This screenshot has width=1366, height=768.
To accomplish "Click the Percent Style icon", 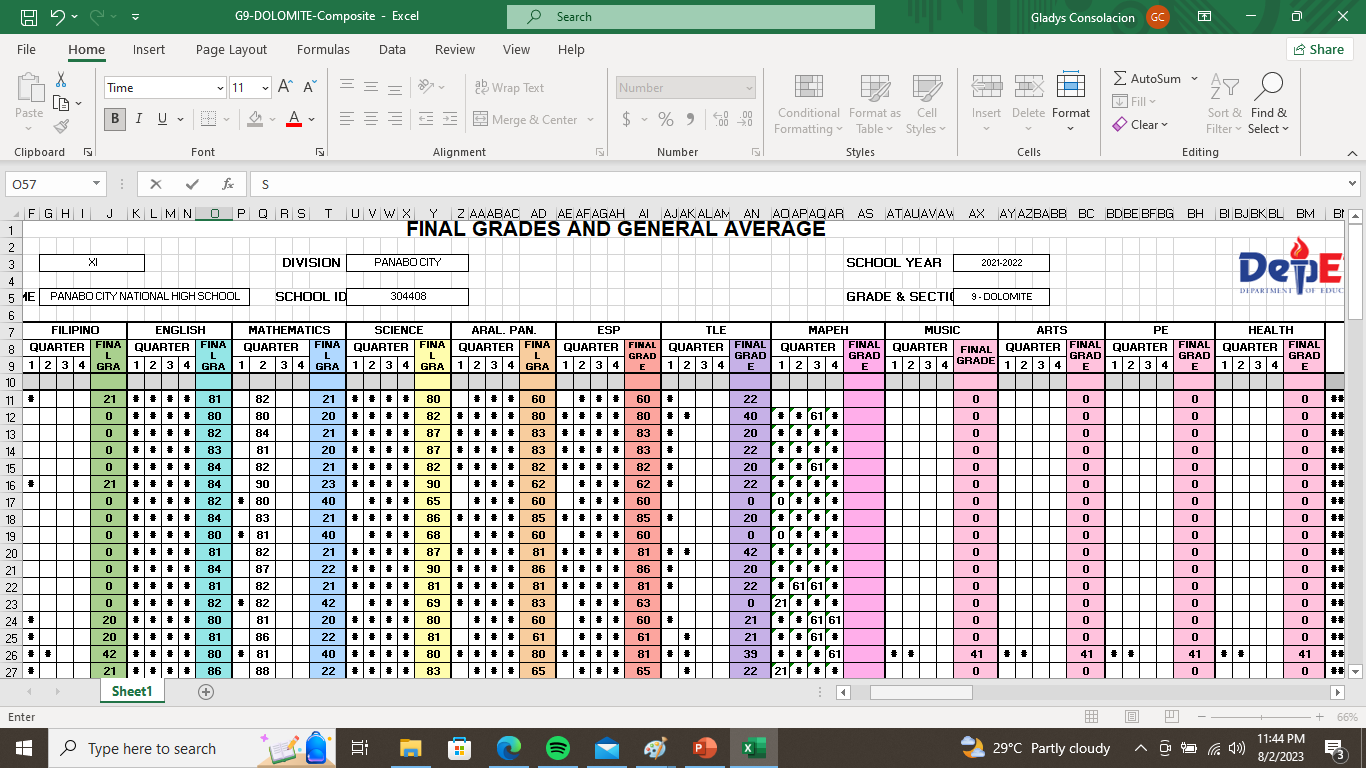I will pos(666,119).
